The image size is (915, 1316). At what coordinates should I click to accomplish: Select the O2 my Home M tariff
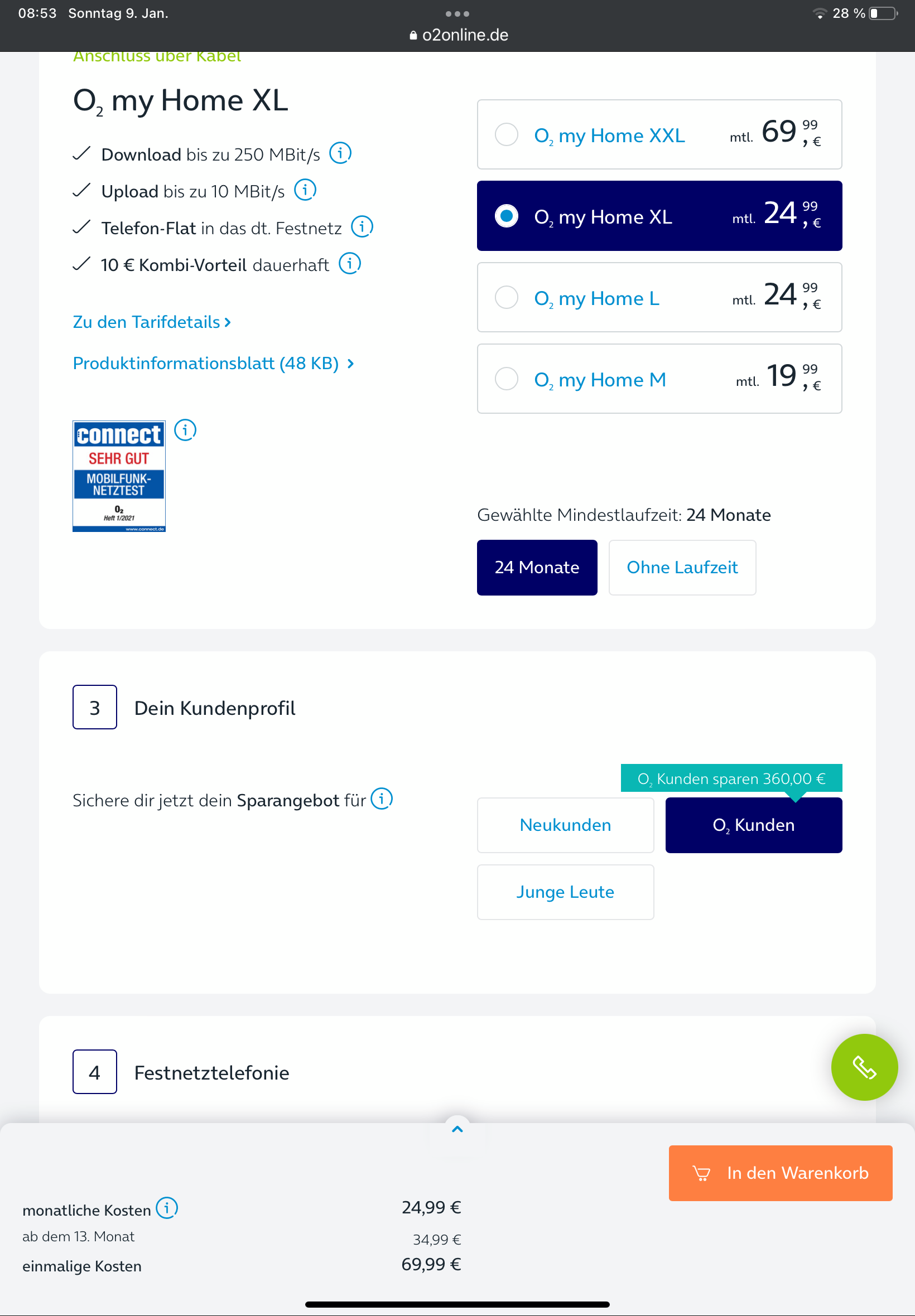(x=659, y=379)
